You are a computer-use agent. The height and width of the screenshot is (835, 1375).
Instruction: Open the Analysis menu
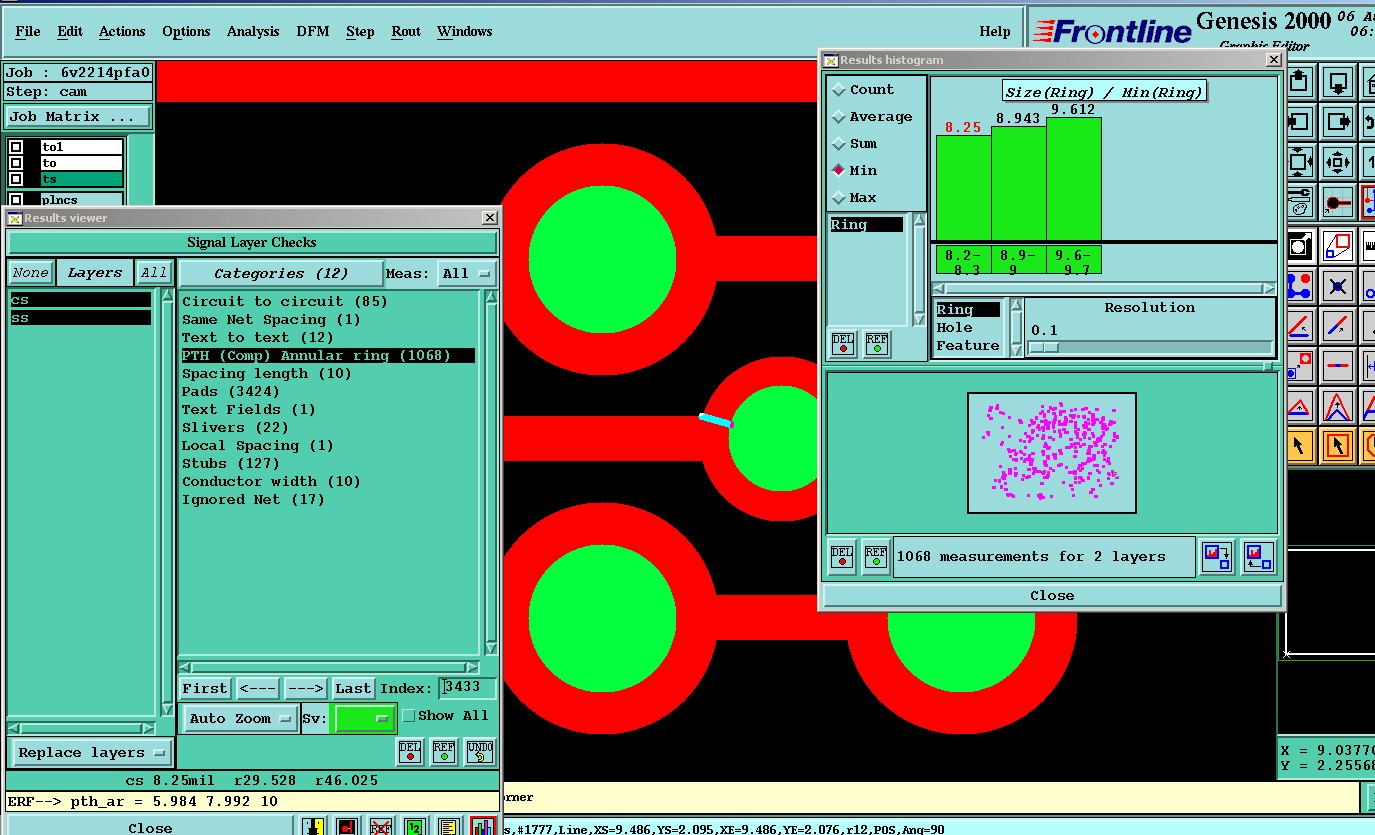point(253,31)
